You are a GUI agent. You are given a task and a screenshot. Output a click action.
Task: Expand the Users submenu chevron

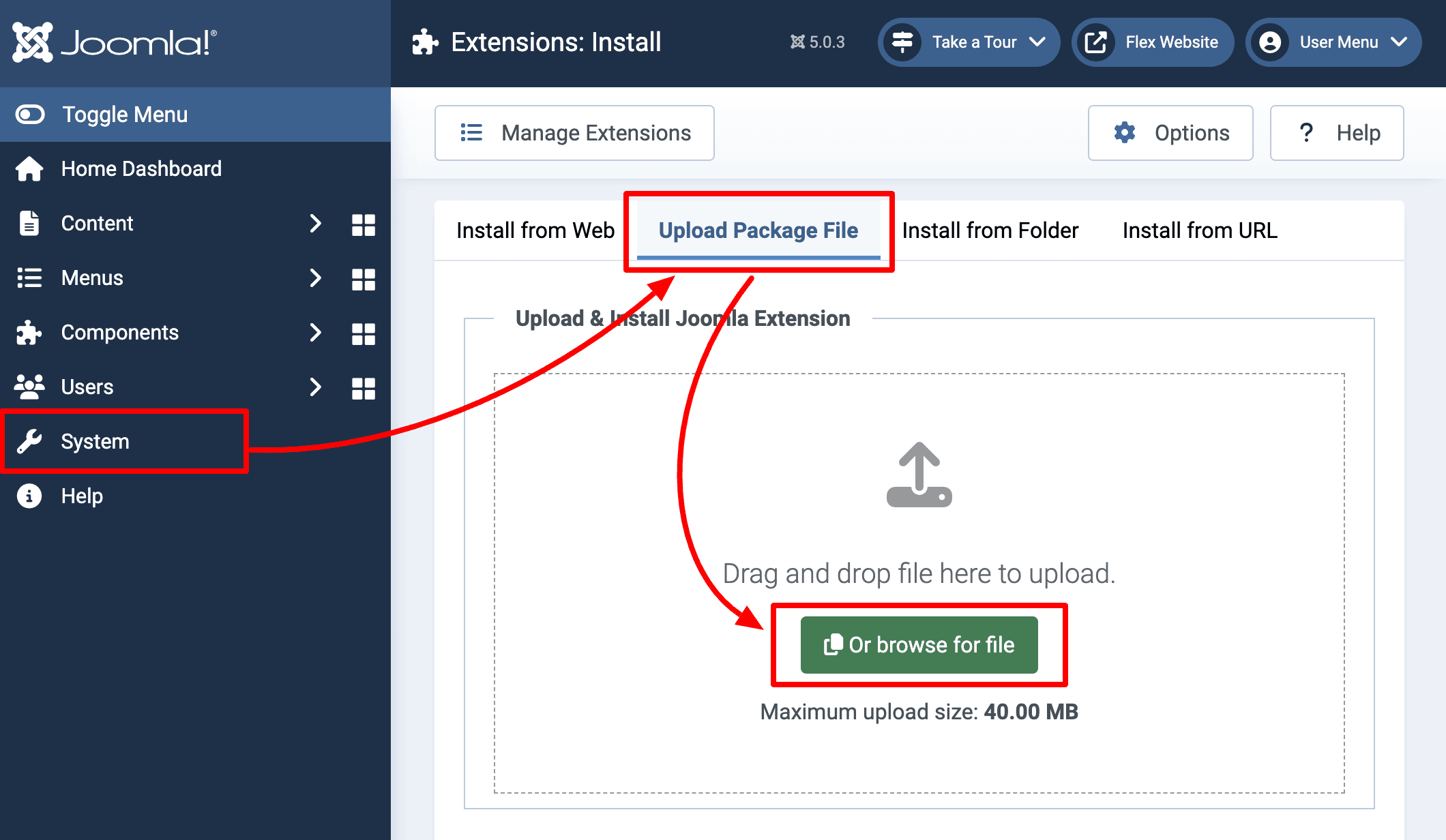pos(316,387)
